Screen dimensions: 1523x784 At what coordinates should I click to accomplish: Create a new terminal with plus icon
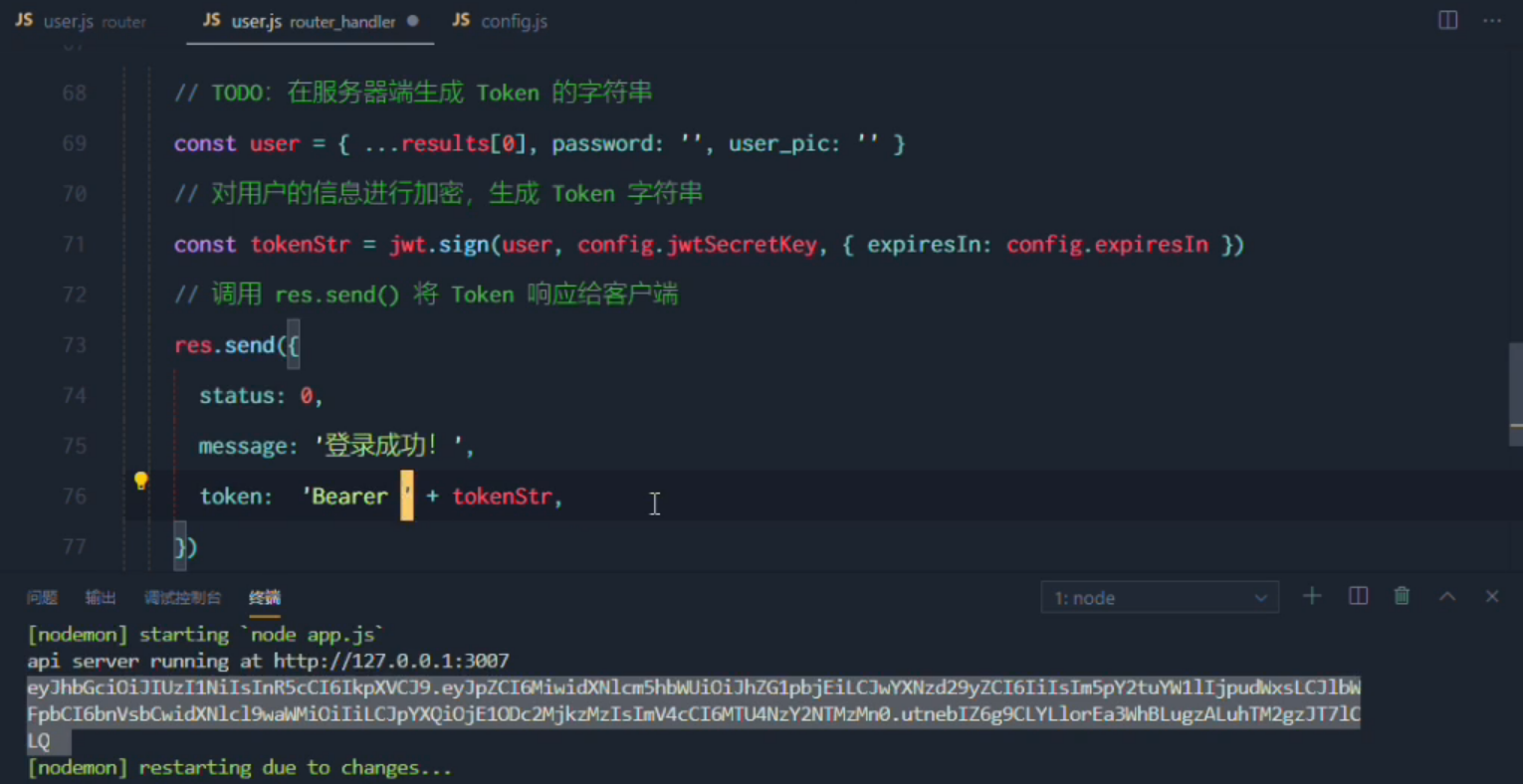pyautogui.click(x=1312, y=596)
